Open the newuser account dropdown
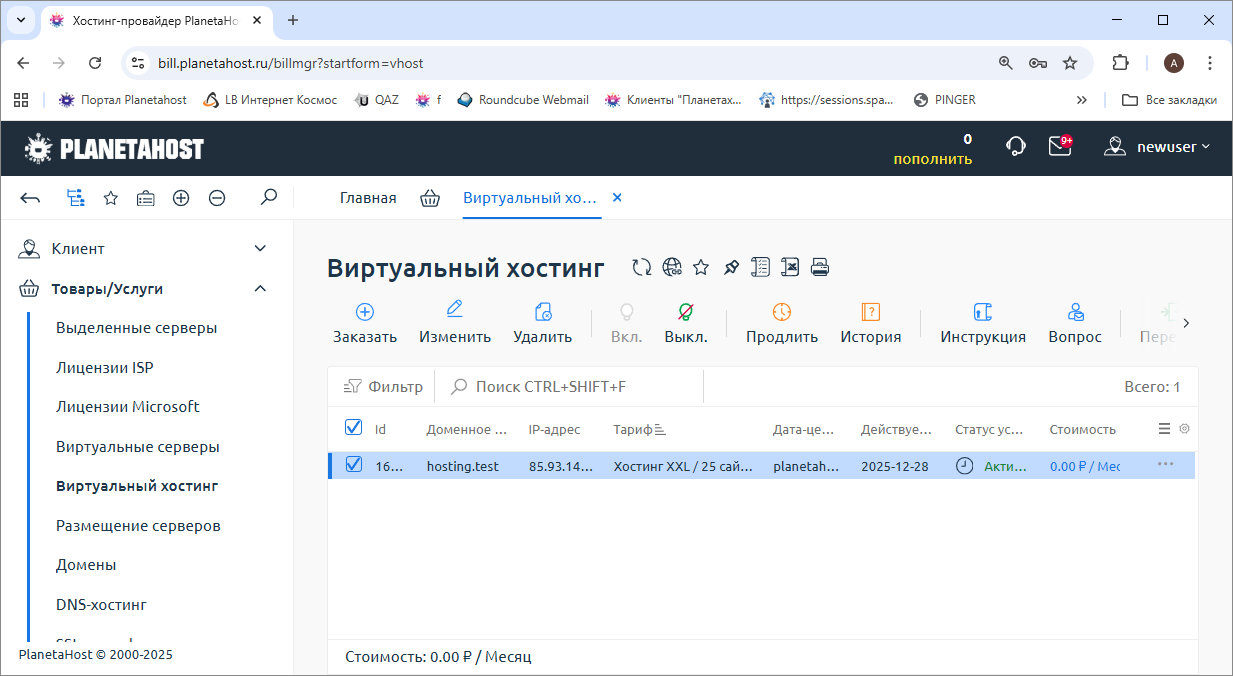The height and width of the screenshot is (676, 1233). [1157, 147]
